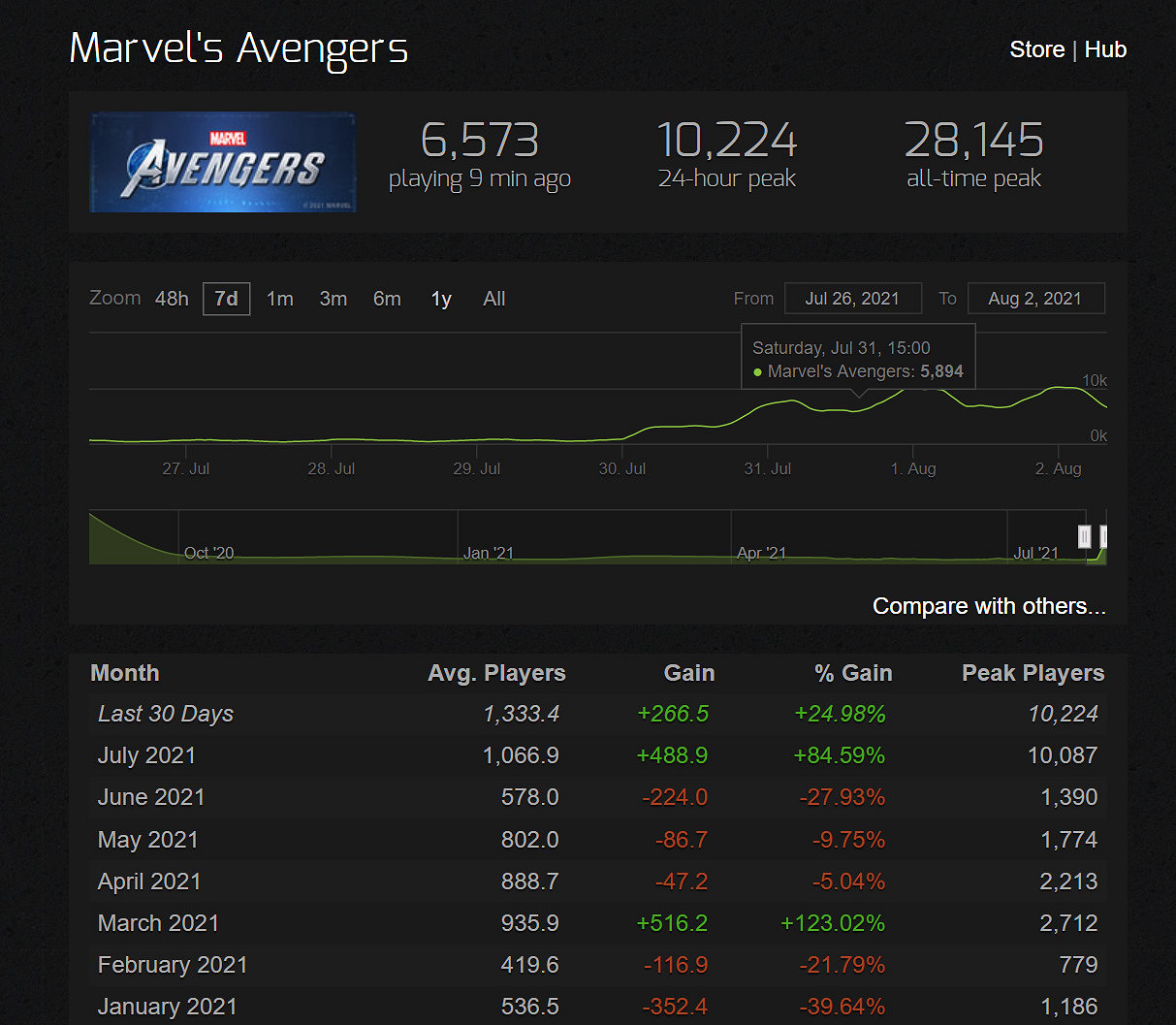Click the right range slider handle
Screen dimensions: 1176x1025
(1103, 535)
